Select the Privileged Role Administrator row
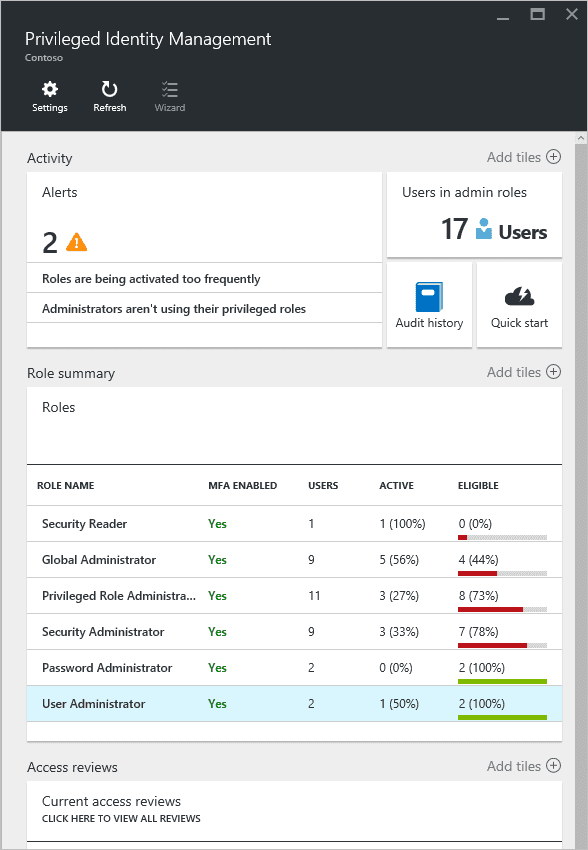Image resolution: width=588 pixels, height=850 pixels. point(294,596)
